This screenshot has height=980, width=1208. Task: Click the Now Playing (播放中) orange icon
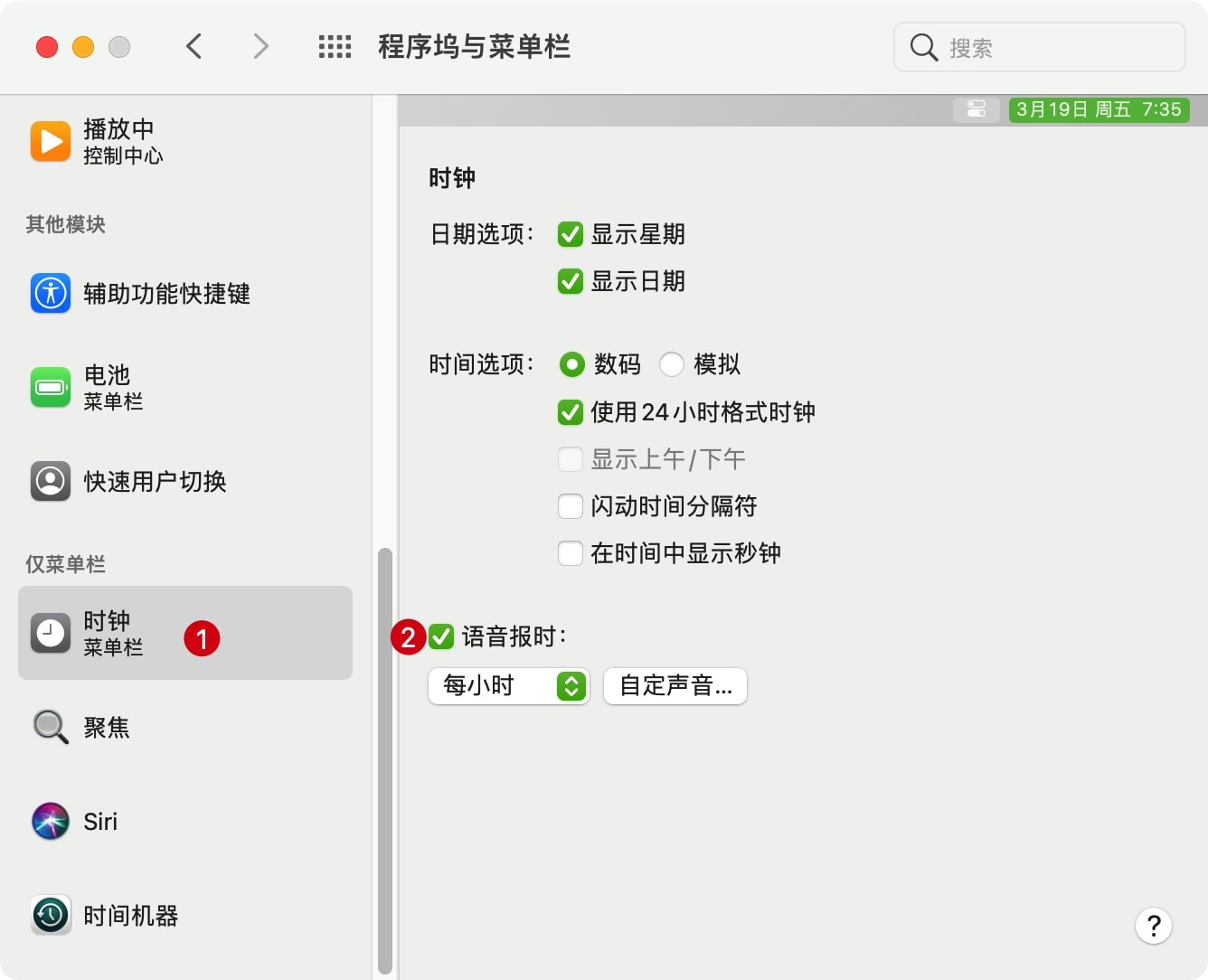tap(51, 141)
